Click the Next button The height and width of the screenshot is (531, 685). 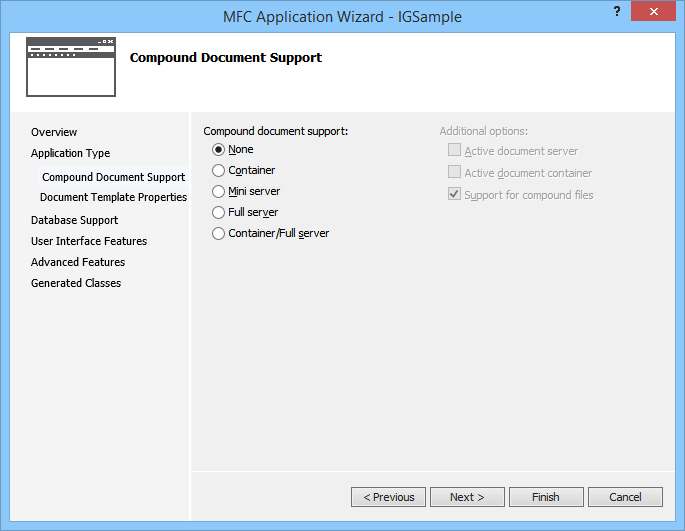point(467,497)
